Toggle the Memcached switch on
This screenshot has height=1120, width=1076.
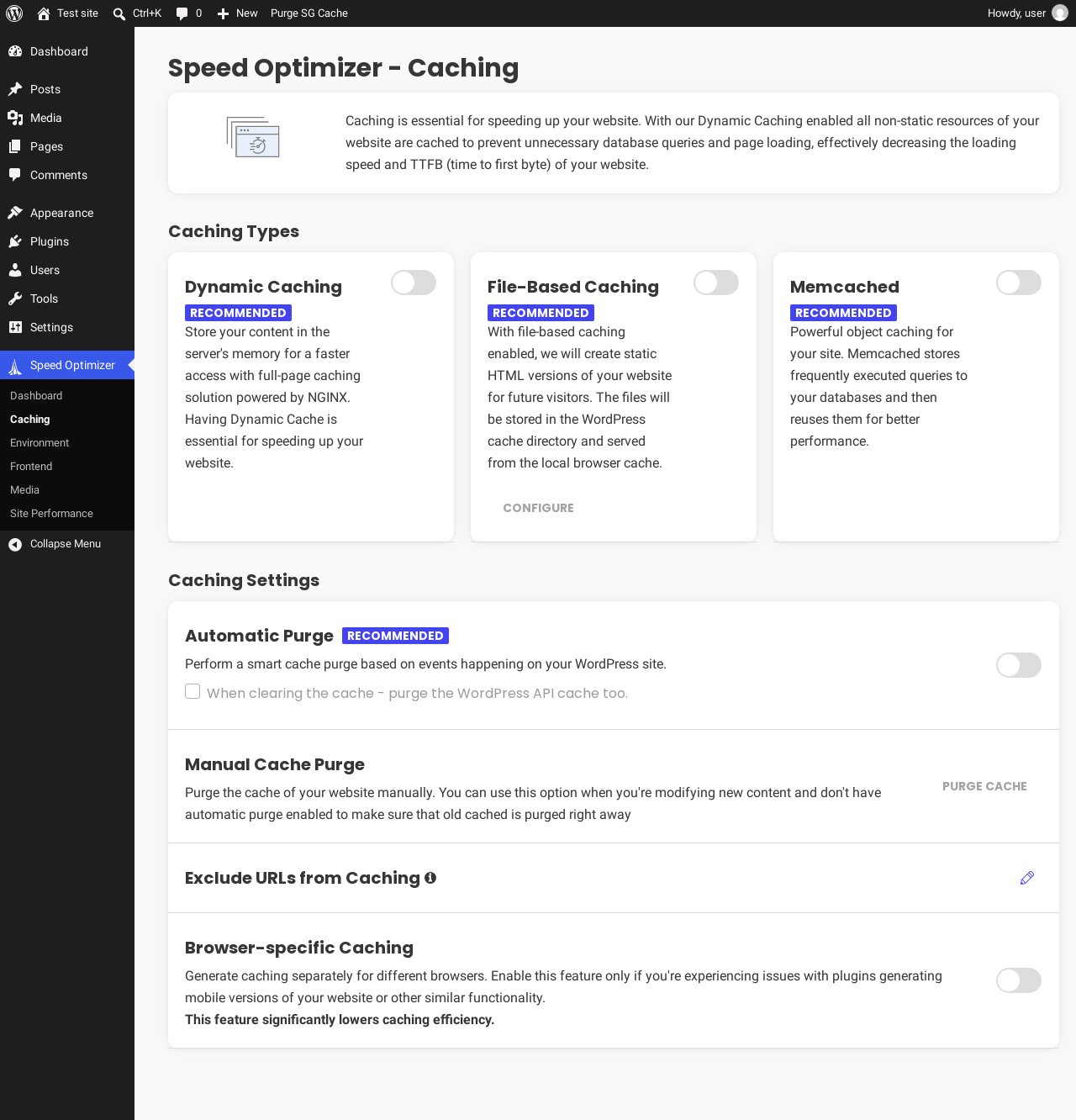pyautogui.click(x=1019, y=283)
